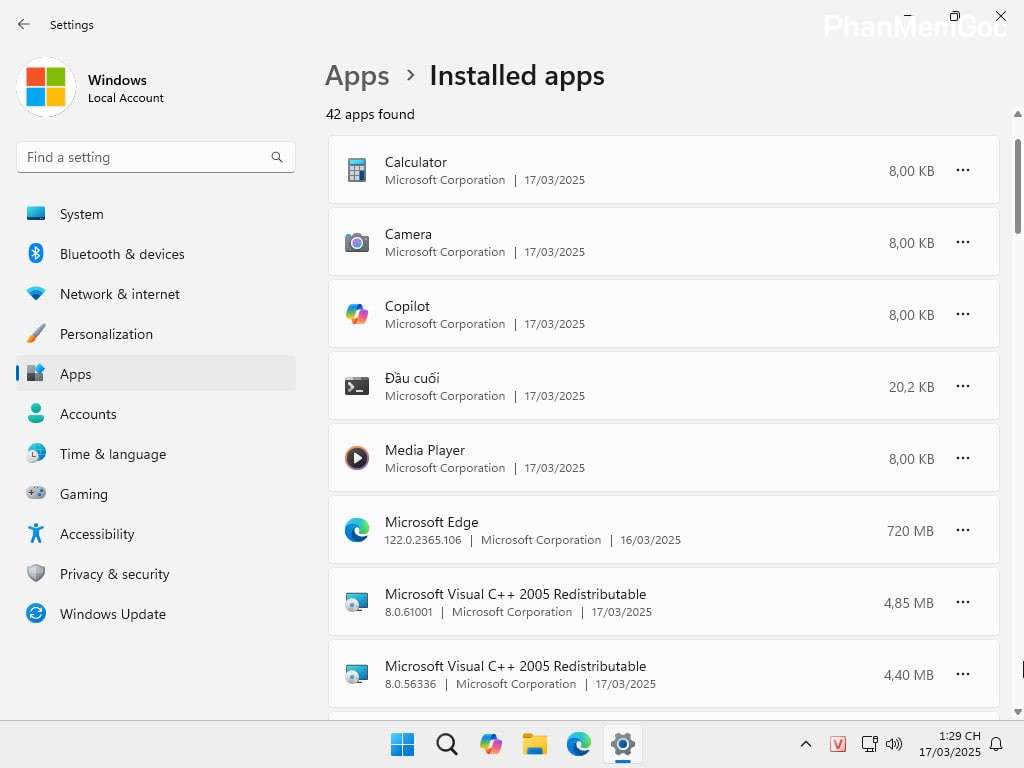The width and height of the screenshot is (1024, 768).
Task: Click the Windows Start button
Action: [403, 744]
